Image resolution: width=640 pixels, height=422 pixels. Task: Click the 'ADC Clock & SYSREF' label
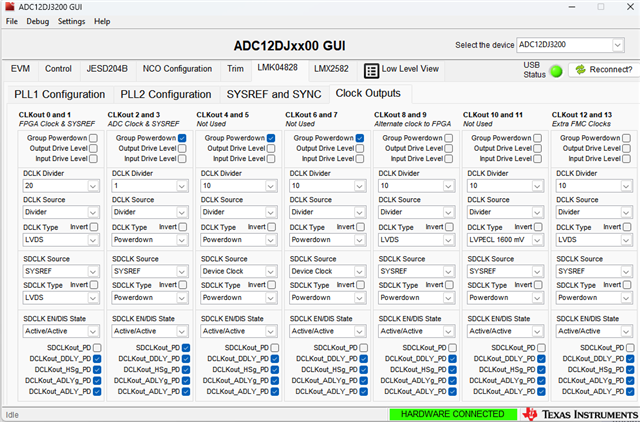click(143, 124)
